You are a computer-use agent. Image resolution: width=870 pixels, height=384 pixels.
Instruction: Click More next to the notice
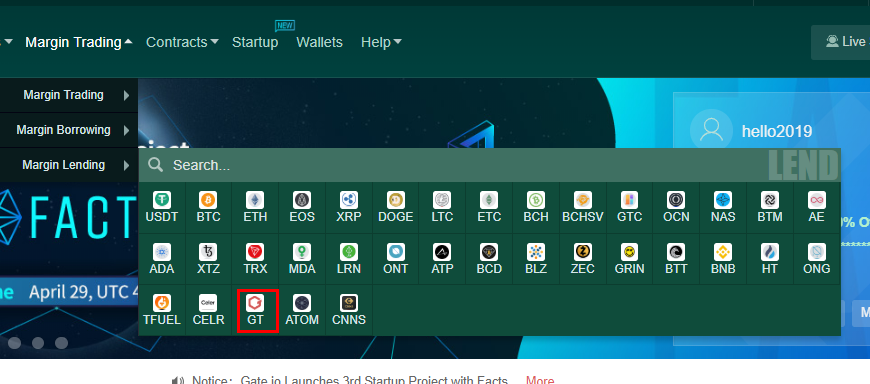(540, 380)
